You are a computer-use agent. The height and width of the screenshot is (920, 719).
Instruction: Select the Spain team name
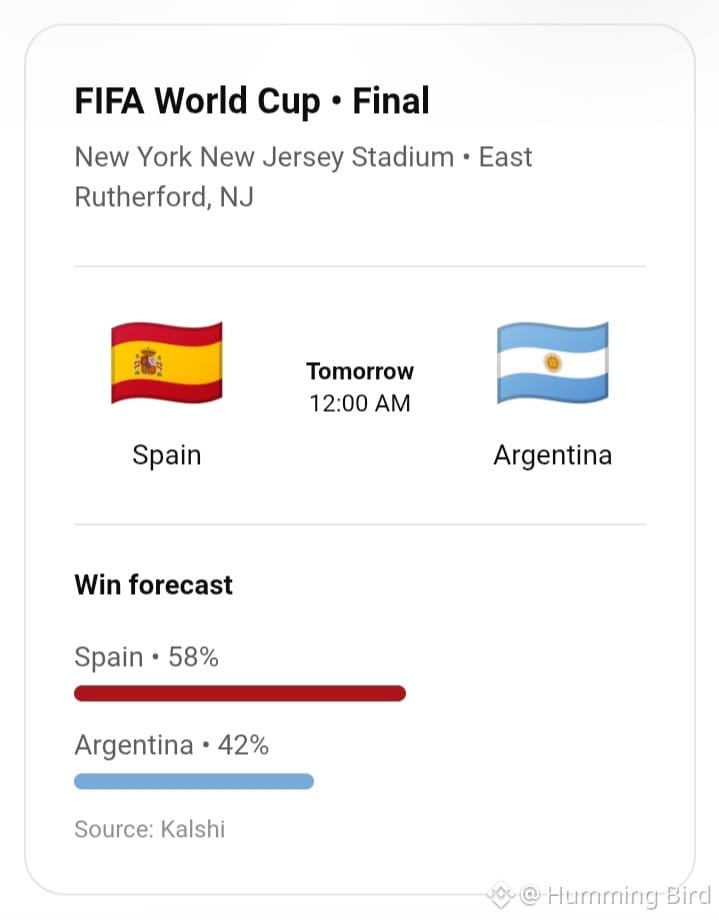pos(167,455)
